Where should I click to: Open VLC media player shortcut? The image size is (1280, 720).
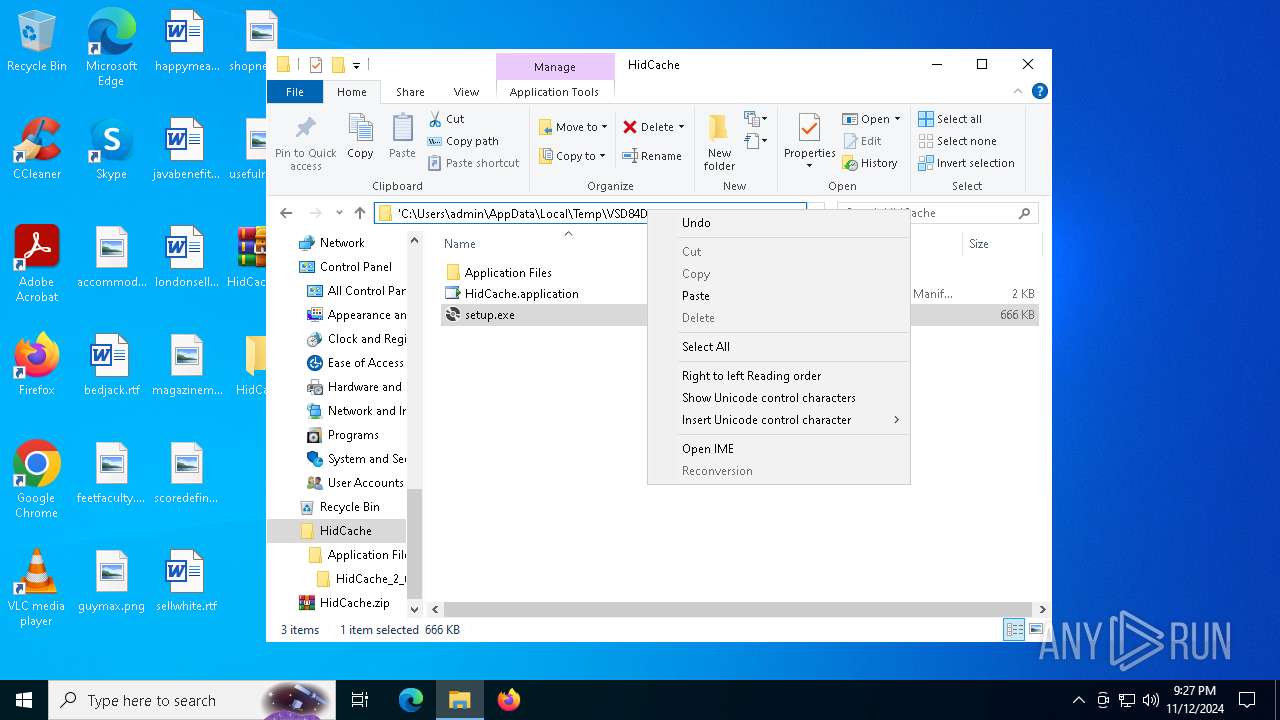point(37,588)
